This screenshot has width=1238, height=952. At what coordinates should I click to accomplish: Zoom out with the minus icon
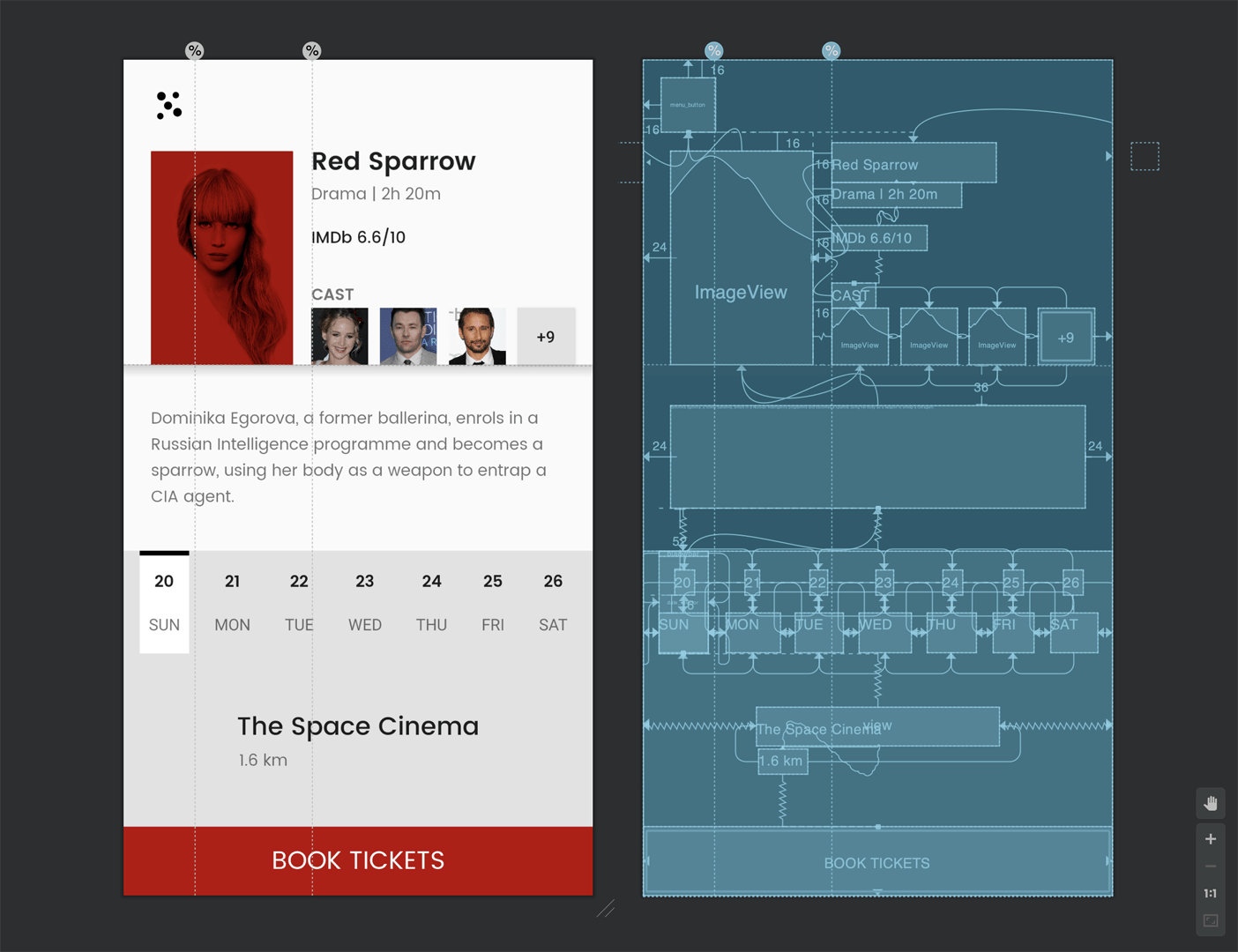coord(1210,866)
